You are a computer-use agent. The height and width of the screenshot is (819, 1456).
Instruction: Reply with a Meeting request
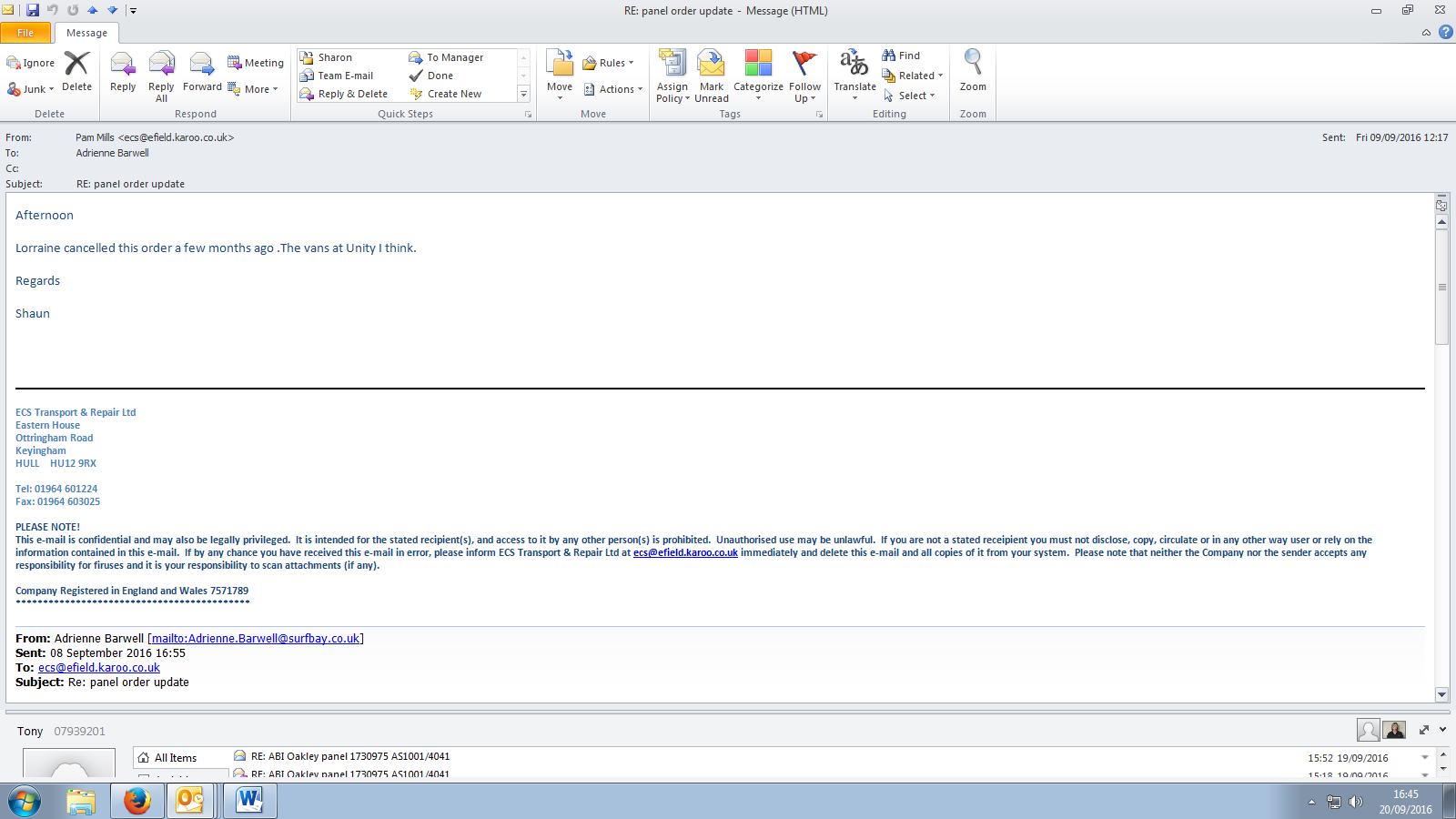(x=256, y=63)
